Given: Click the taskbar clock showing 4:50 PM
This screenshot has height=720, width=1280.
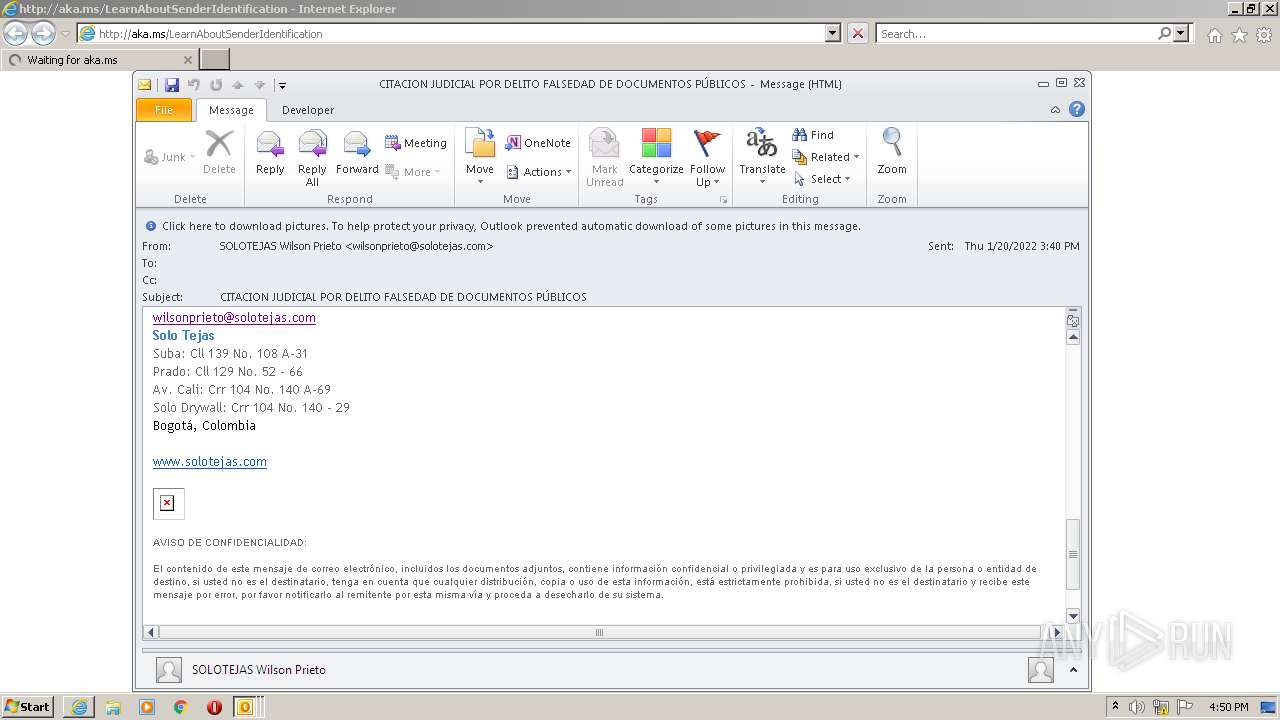Looking at the screenshot, I should (x=1228, y=707).
